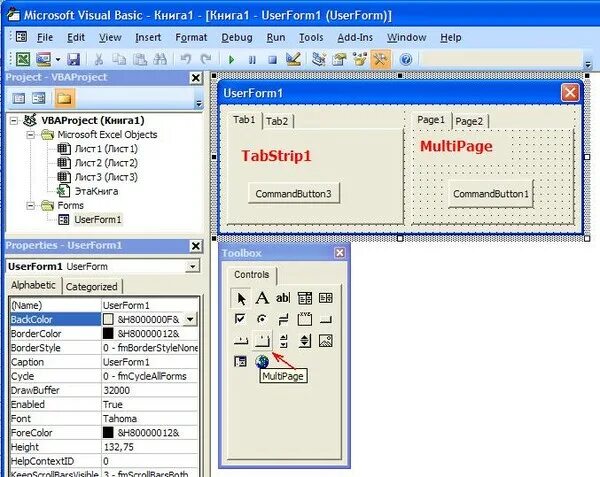Image resolution: width=600 pixels, height=477 pixels.
Task: Collapse the VBAProject (Книга1) tree node
Action: (14, 121)
